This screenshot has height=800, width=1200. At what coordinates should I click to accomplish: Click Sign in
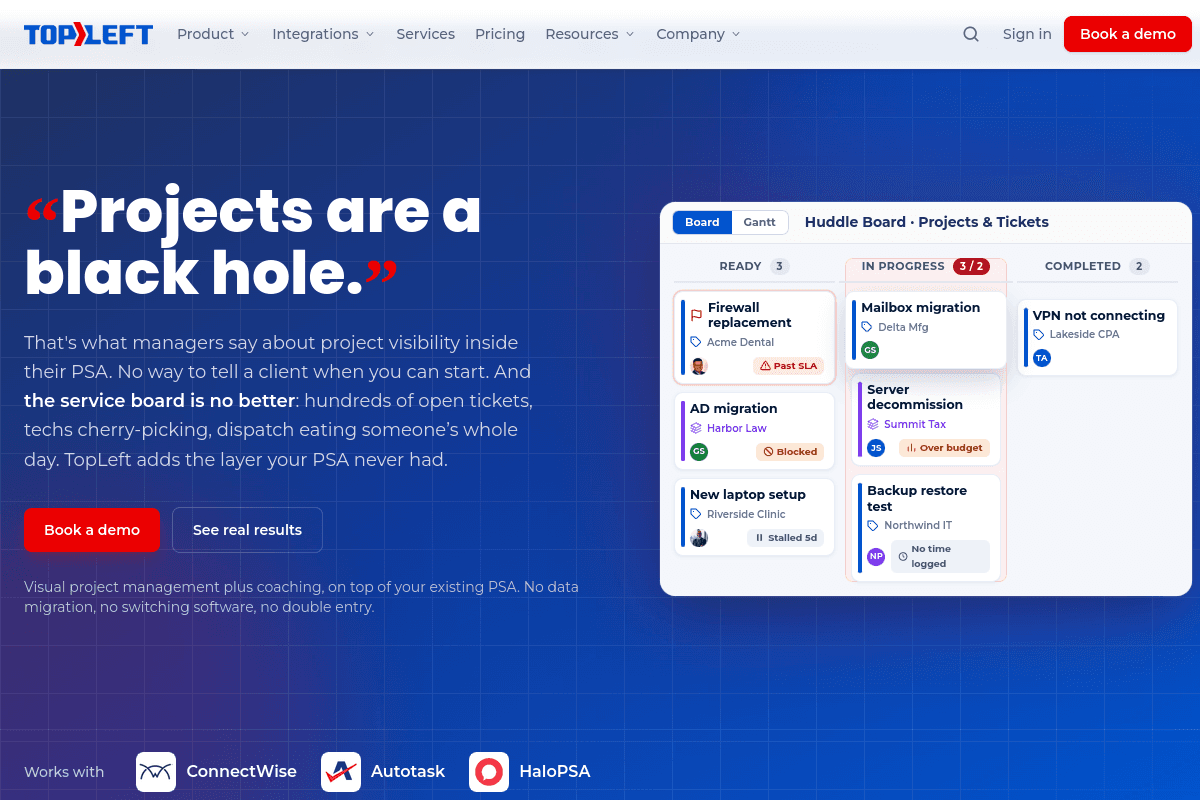point(1027,34)
